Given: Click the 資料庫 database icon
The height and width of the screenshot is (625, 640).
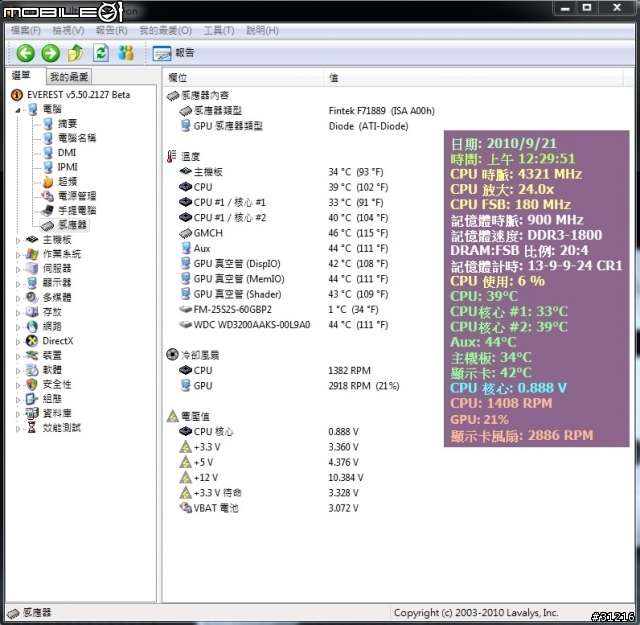Looking at the screenshot, I should point(32,413).
